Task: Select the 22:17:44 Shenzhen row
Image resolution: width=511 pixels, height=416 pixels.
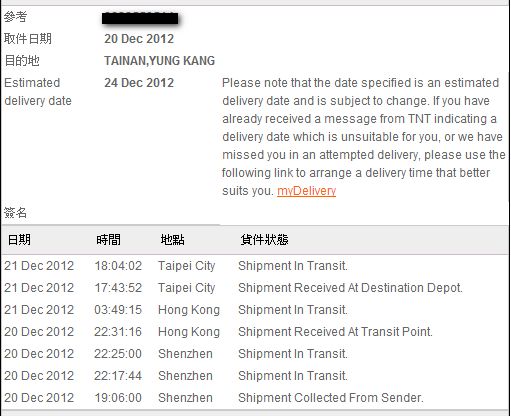Action: (x=255, y=376)
